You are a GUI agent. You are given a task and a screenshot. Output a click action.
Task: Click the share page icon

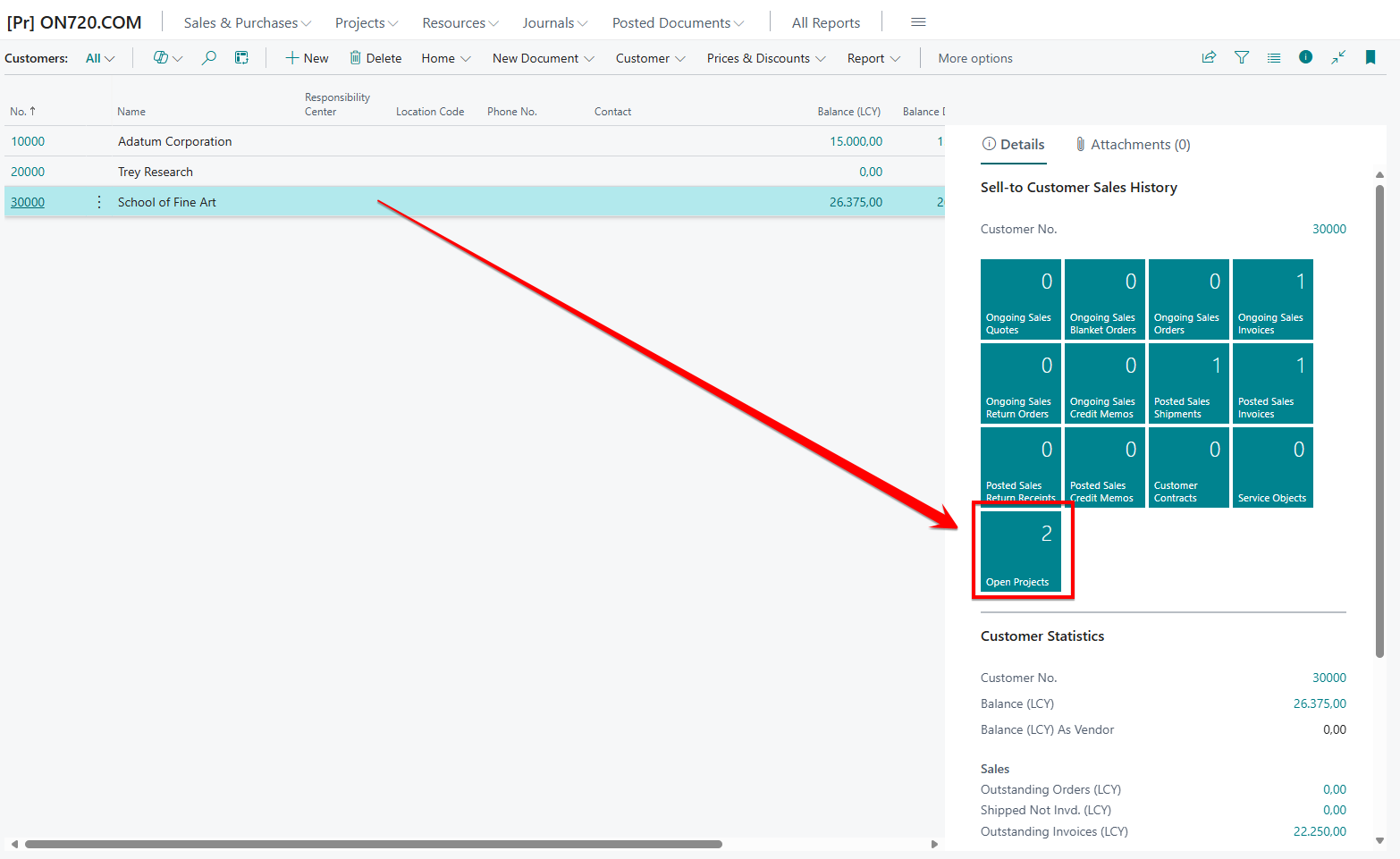(x=1209, y=57)
